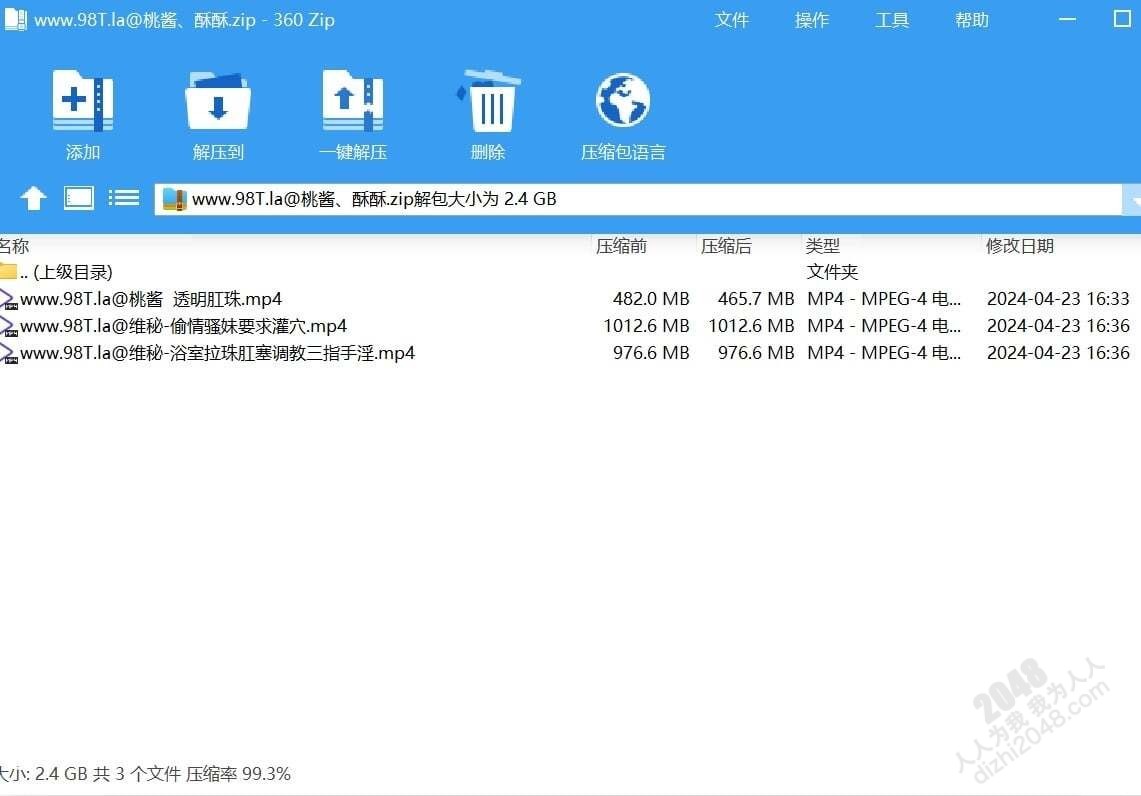Click the 删除 (Delete) trash icon
This screenshot has height=796, width=1141.
tap(488, 101)
